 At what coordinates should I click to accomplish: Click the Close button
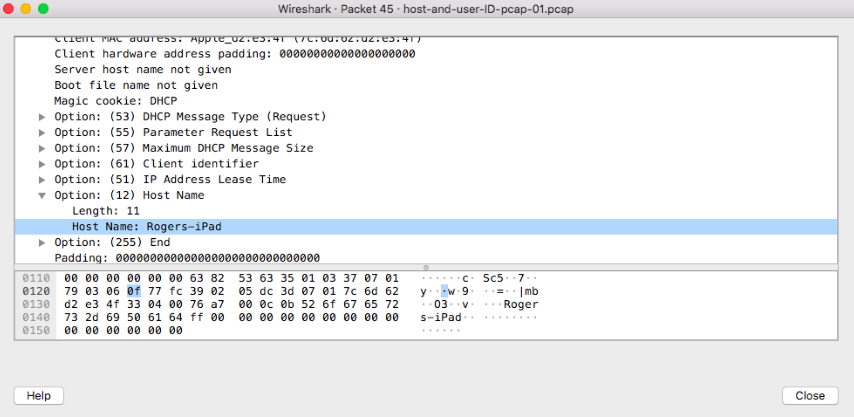tap(810, 396)
